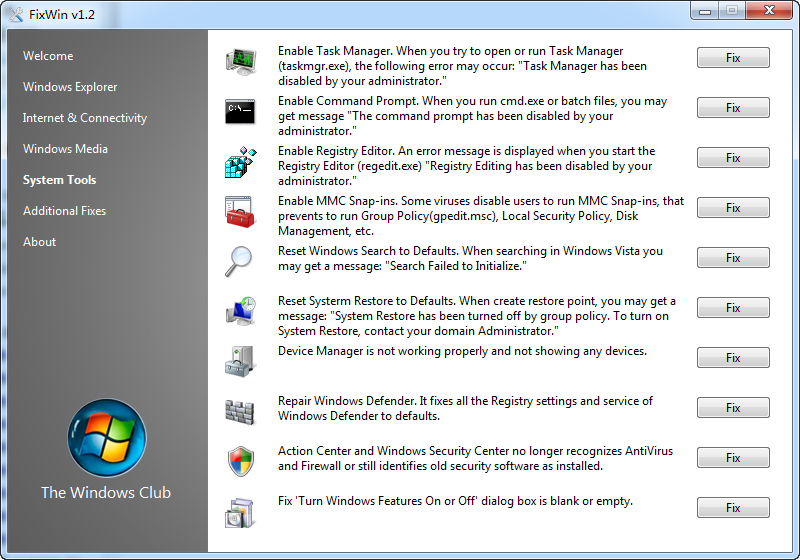Fix the Enable Task Manager issue
Screen dimensions: 800x560
[733, 58]
